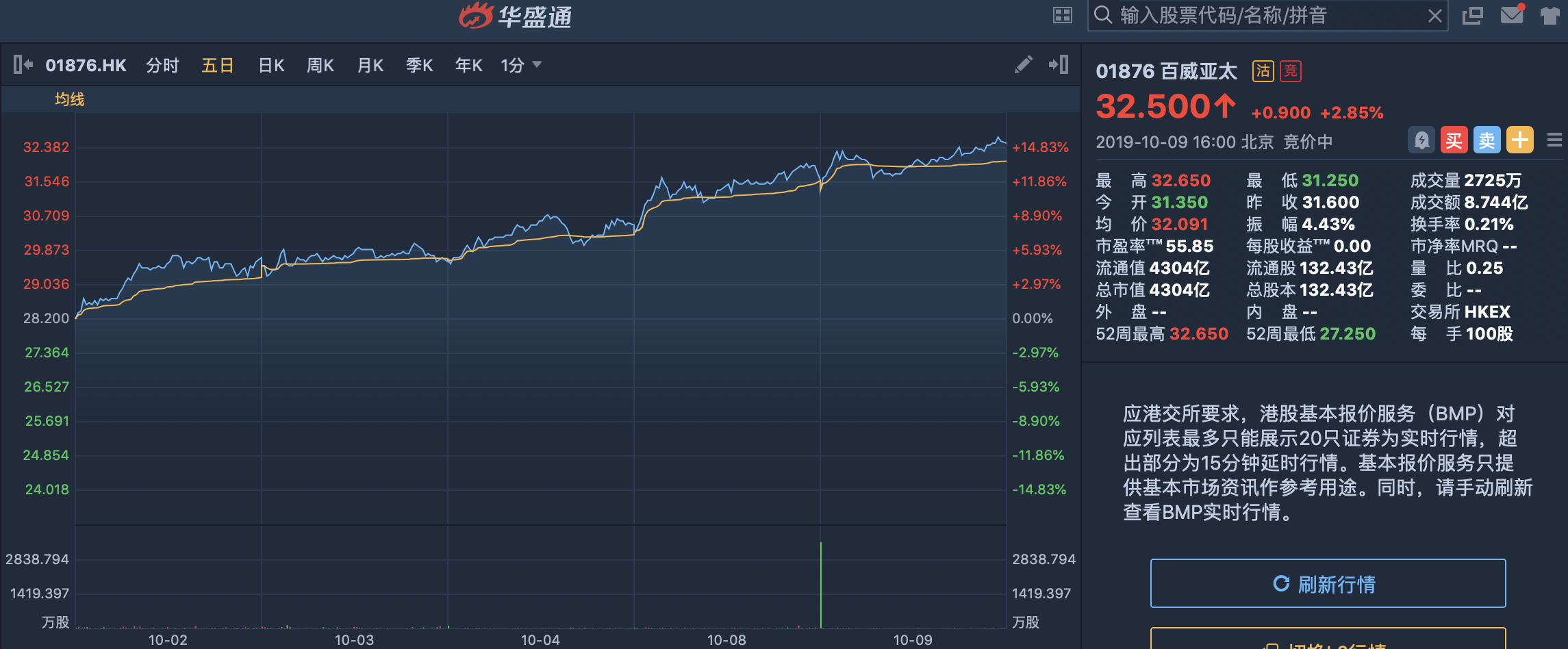The image size is (1568, 649).
Task: Click the pop-out window icon
Action: pos(1473,15)
